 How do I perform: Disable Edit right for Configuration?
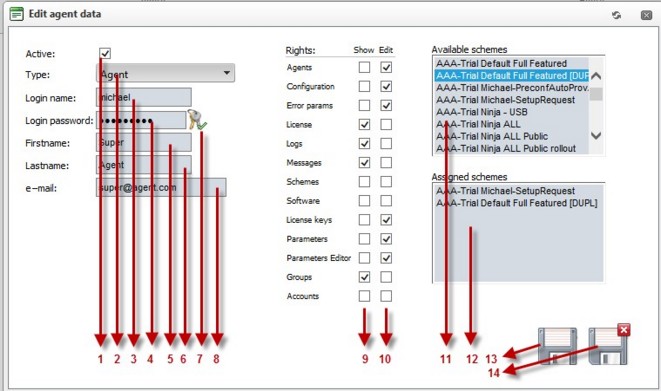pos(386,86)
